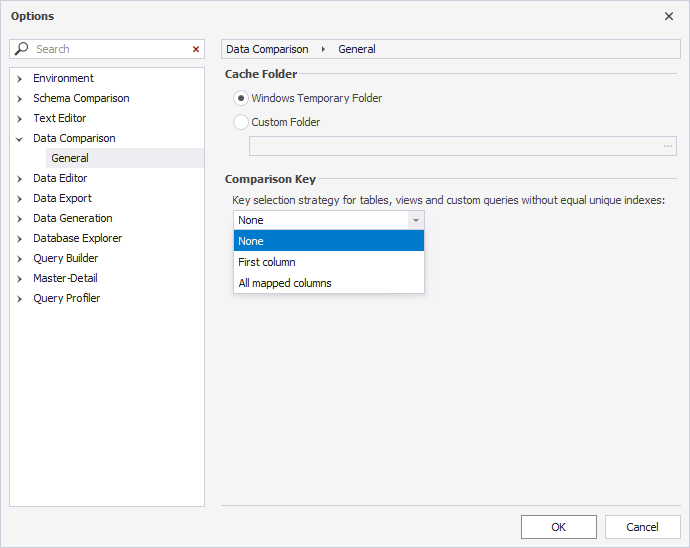Click OK to apply options
690x548 pixels.
point(558,527)
